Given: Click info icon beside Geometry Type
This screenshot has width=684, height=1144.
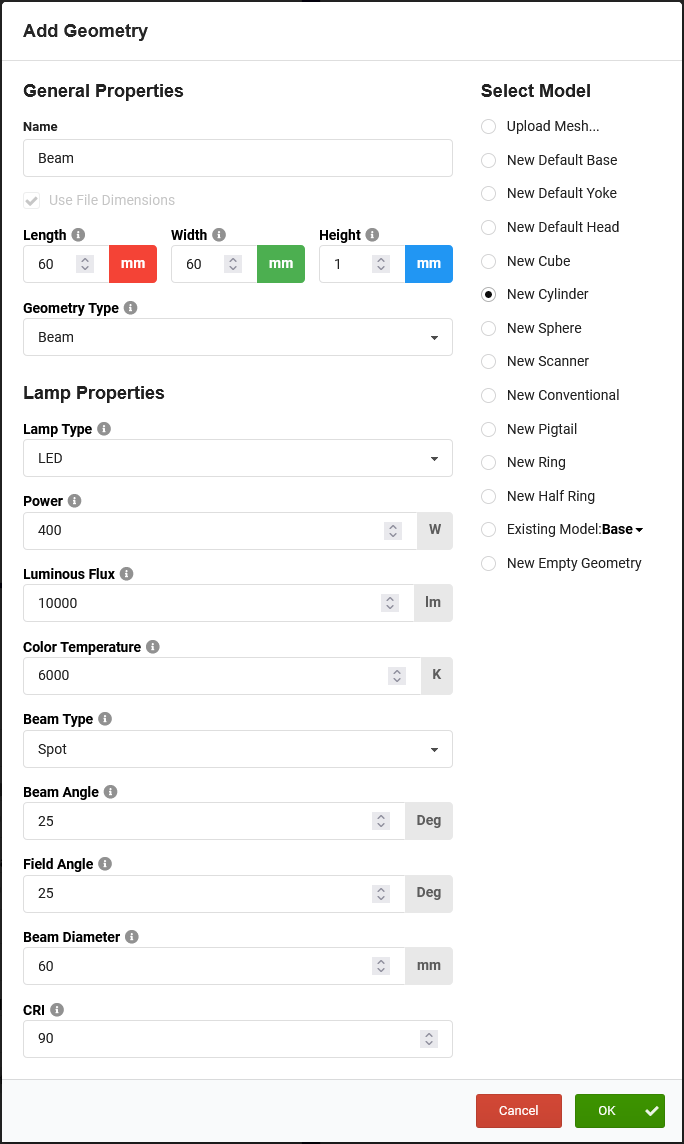Looking at the screenshot, I should click(x=131, y=308).
